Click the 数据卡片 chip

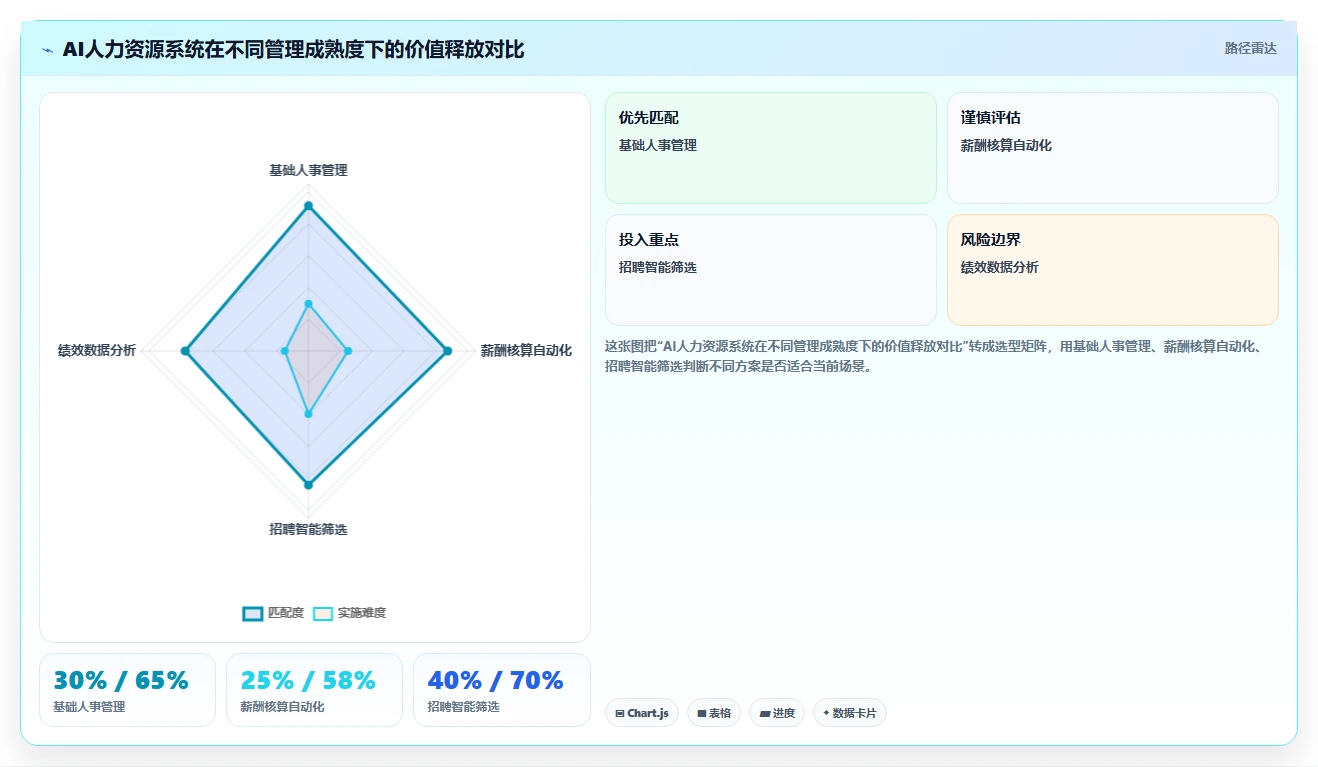click(x=850, y=713)
